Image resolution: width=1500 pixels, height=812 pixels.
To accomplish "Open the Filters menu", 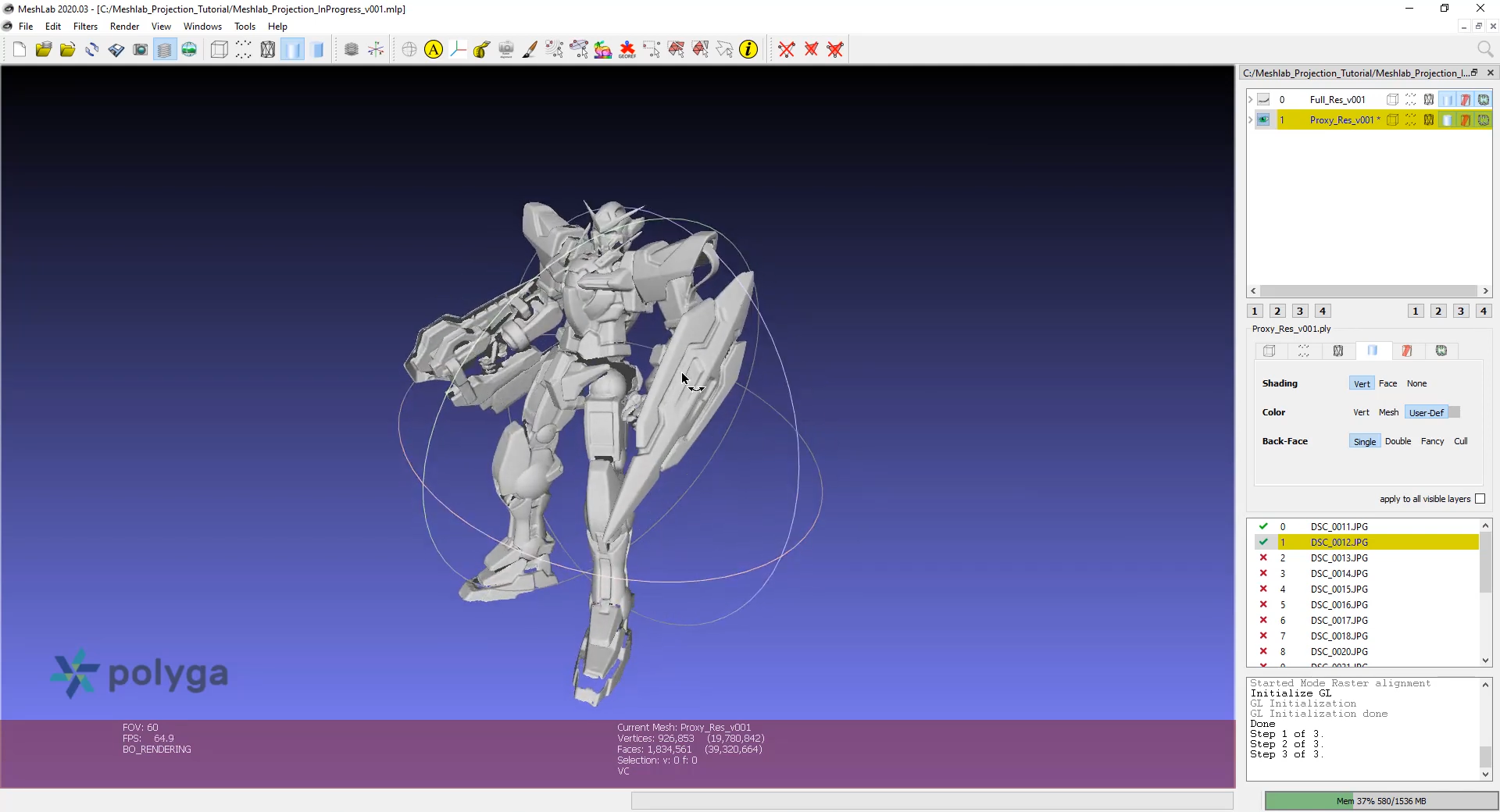I will tap(85, 27).
